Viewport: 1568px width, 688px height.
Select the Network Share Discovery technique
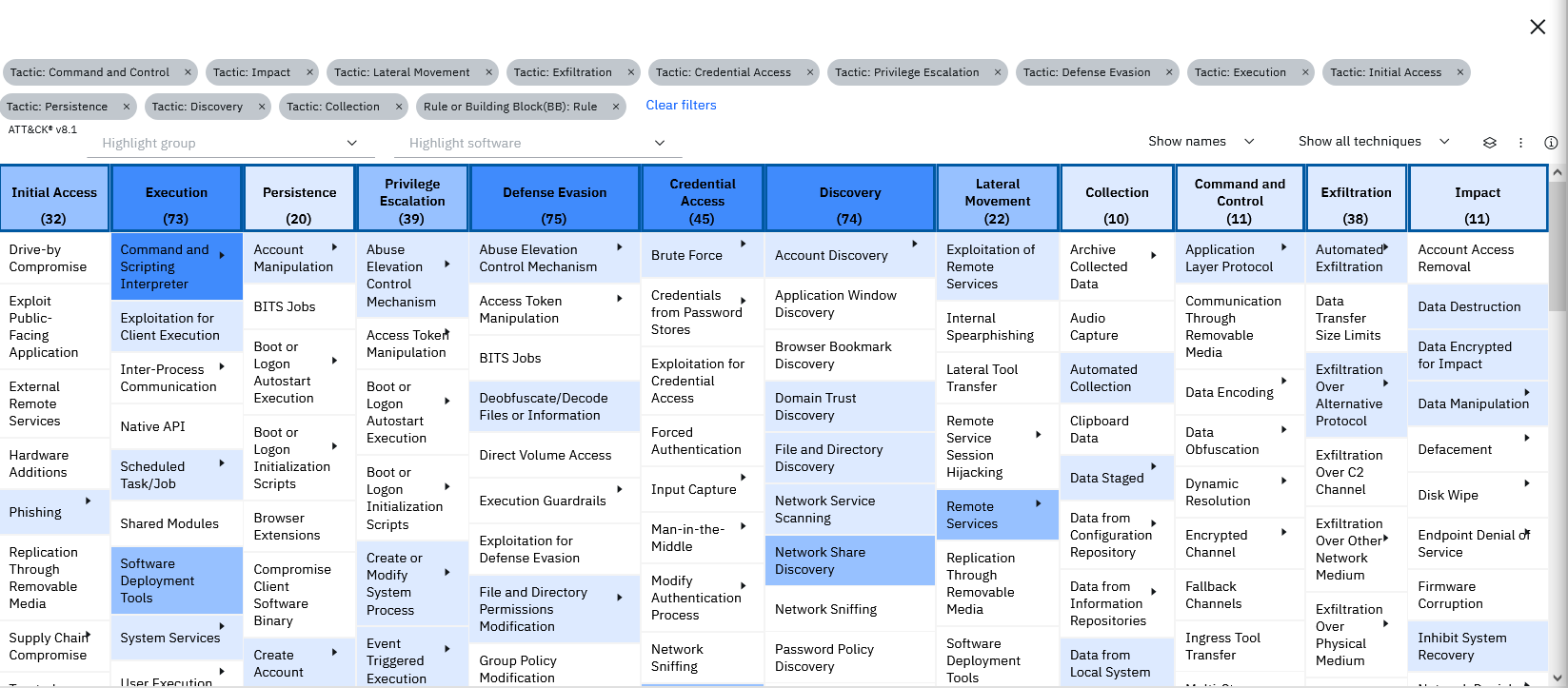tap(850, 560)
